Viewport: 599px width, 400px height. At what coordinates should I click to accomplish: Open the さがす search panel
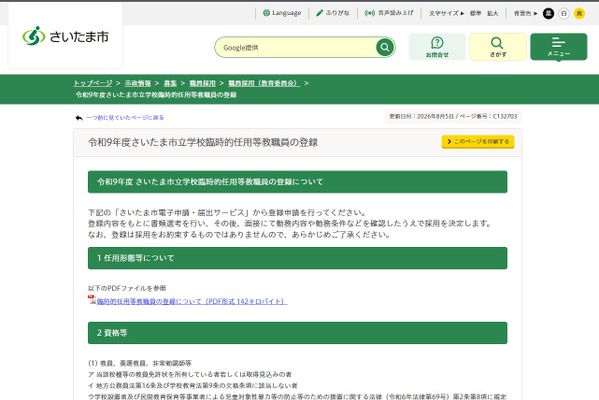(498, 47)
